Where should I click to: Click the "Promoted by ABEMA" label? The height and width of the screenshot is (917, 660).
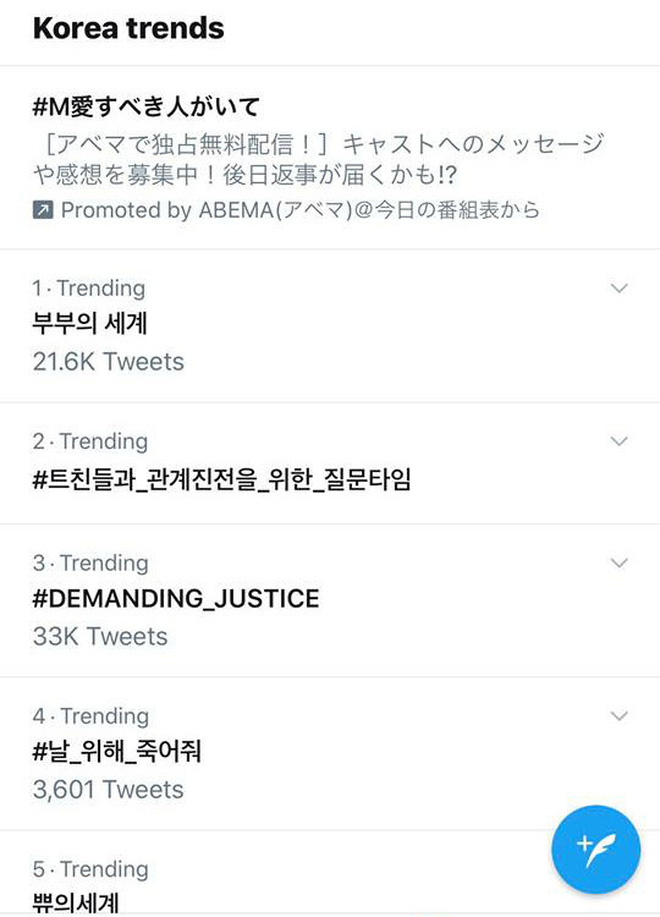pyautogui.click(x=300, y=211)
